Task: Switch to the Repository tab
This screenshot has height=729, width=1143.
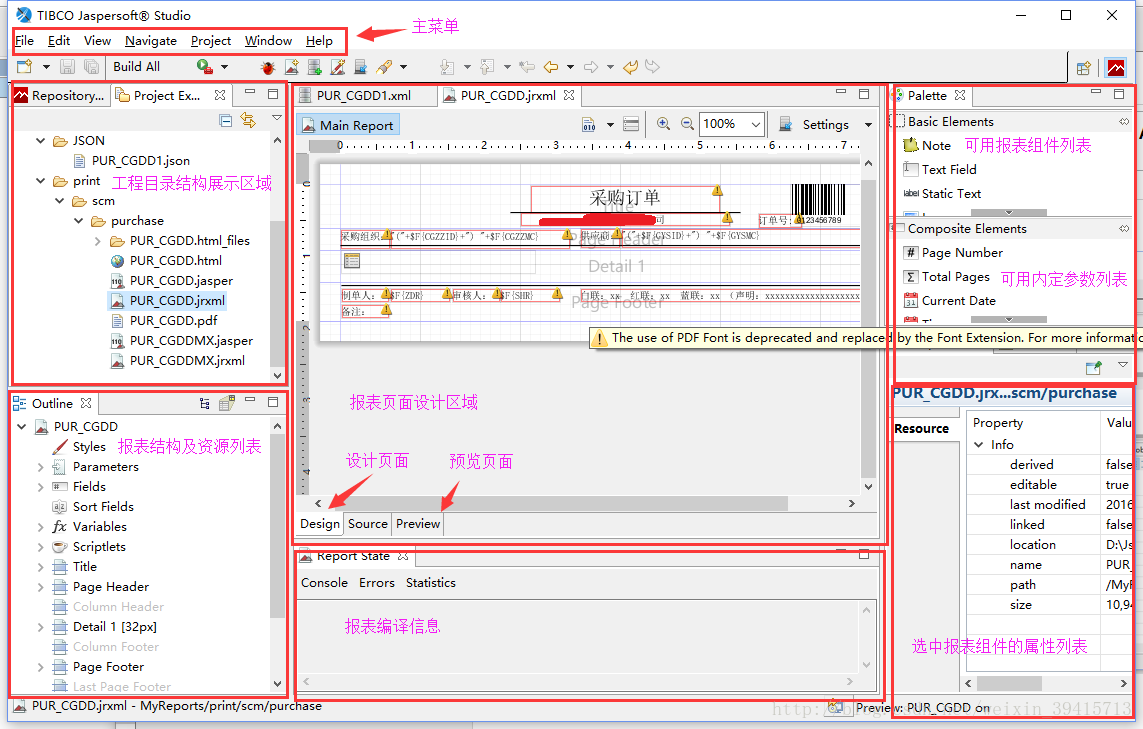Action: point(60,95)
